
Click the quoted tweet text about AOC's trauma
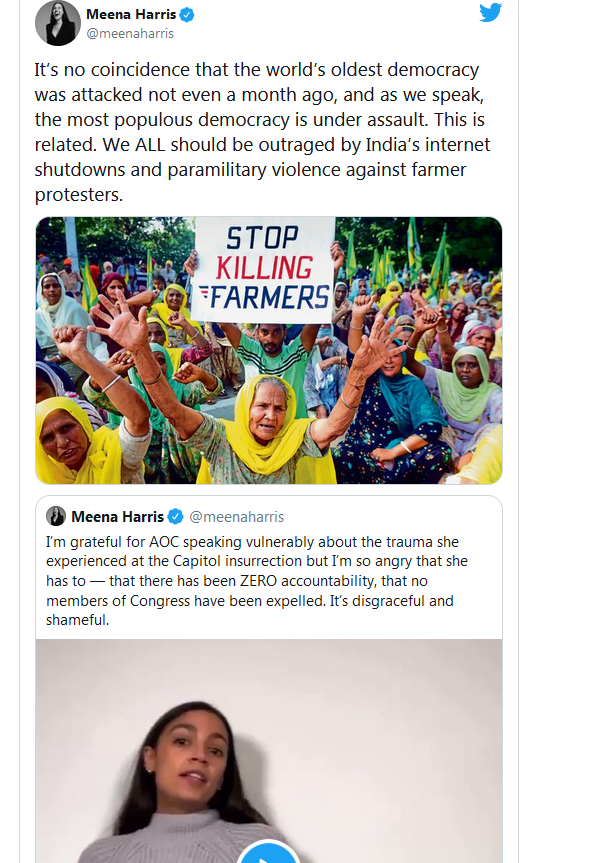click(x=257, y=581)
